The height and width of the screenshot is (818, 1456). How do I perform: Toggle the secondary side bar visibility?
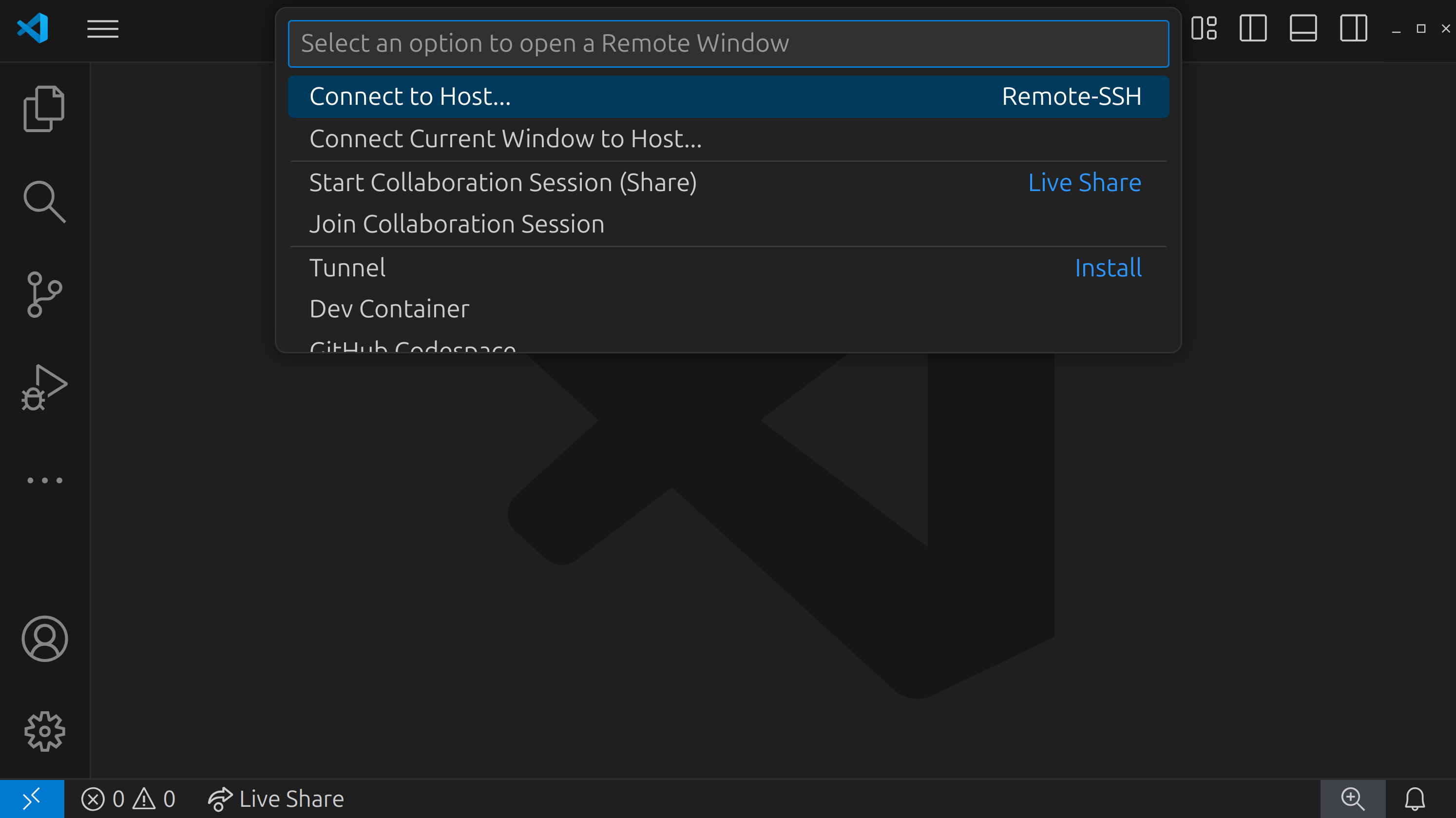tap(1353, 28)
